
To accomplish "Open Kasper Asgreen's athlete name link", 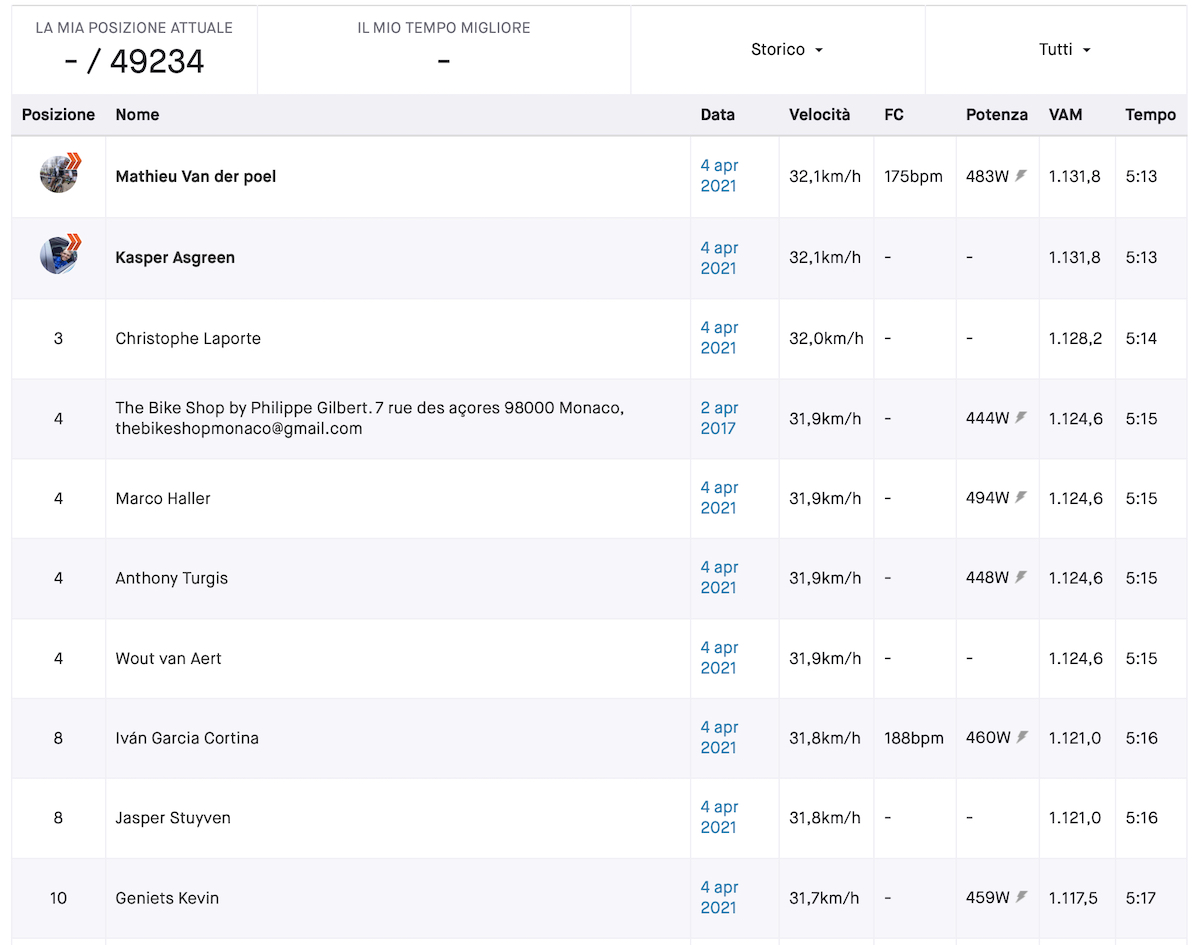I will point(175,258).
